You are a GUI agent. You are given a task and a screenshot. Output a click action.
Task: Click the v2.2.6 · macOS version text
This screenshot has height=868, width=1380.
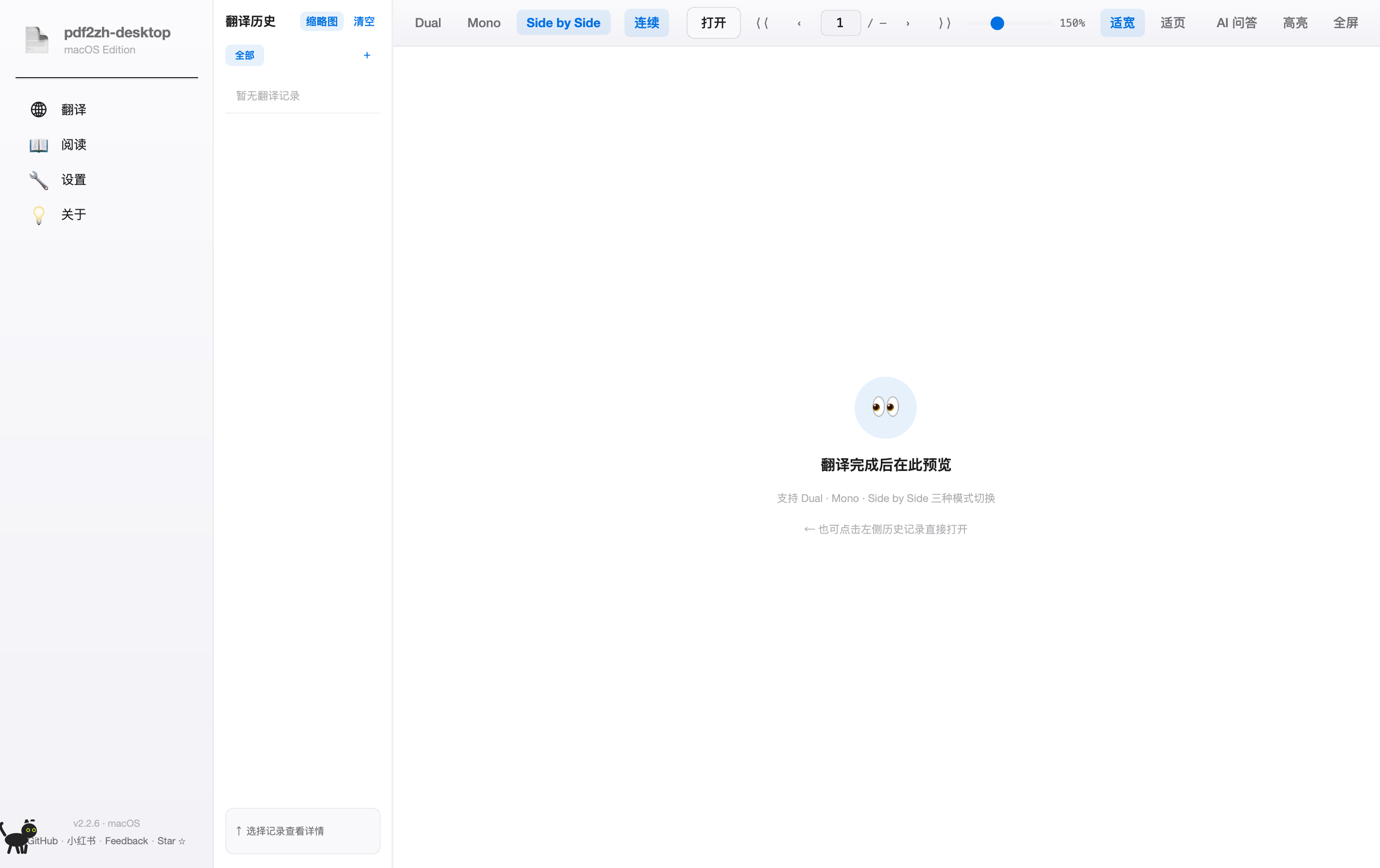point(107,823)
